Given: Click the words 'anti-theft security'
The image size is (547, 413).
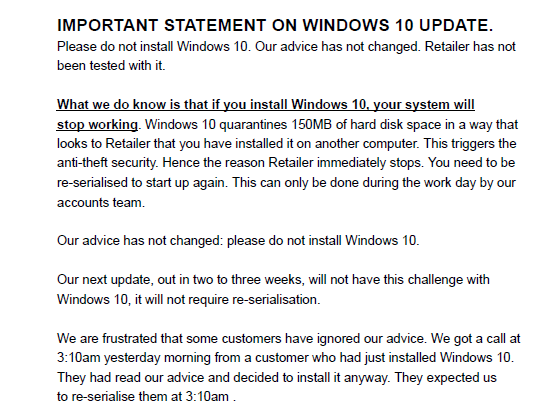Looking at the screenshot, I should tap(108, 163).
